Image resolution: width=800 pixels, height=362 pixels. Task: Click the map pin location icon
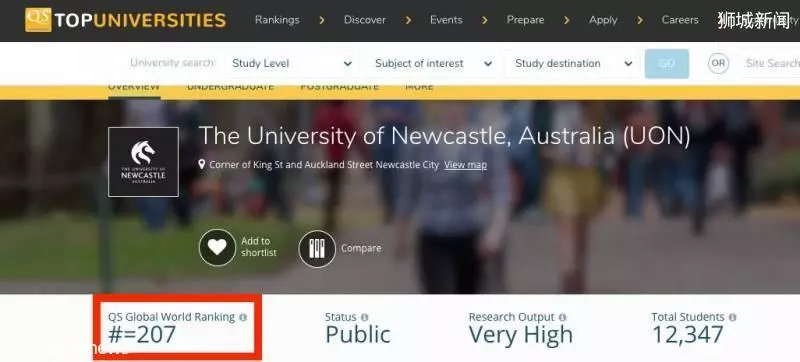(x=202, y=164)
